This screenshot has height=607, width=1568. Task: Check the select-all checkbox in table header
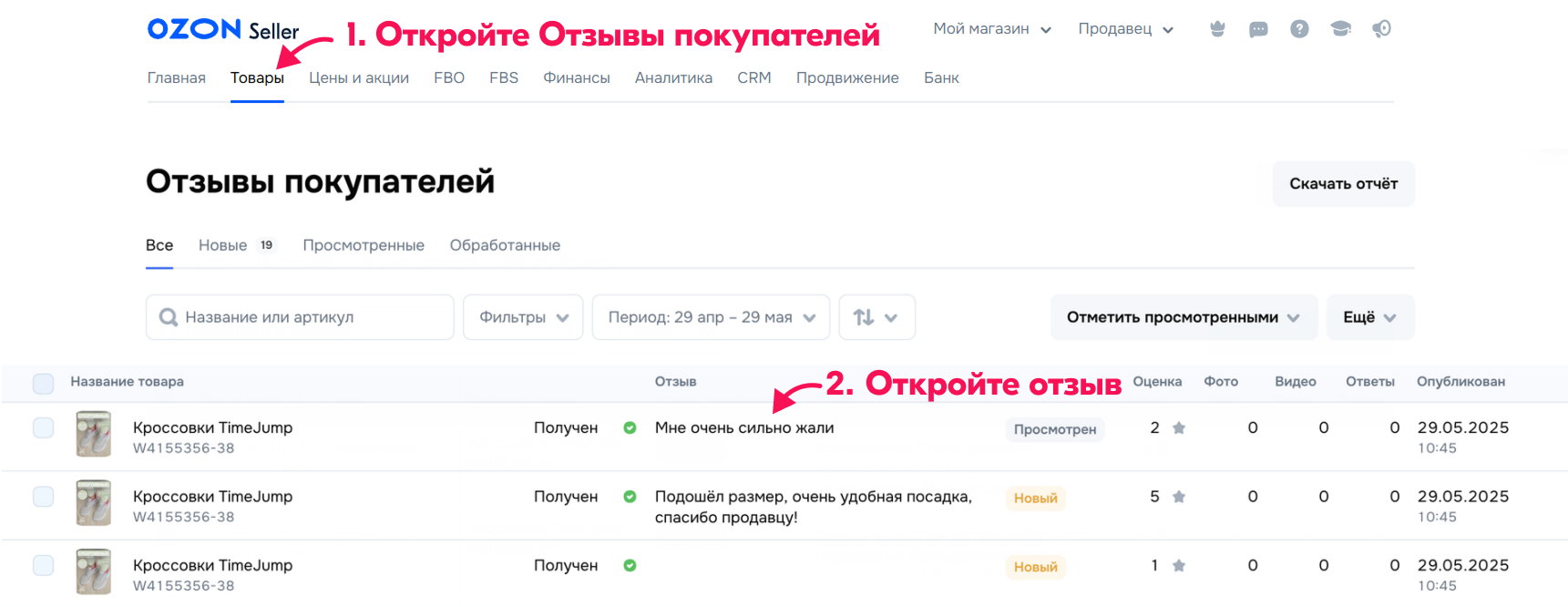pyautogui.click(x=43, y=383)
